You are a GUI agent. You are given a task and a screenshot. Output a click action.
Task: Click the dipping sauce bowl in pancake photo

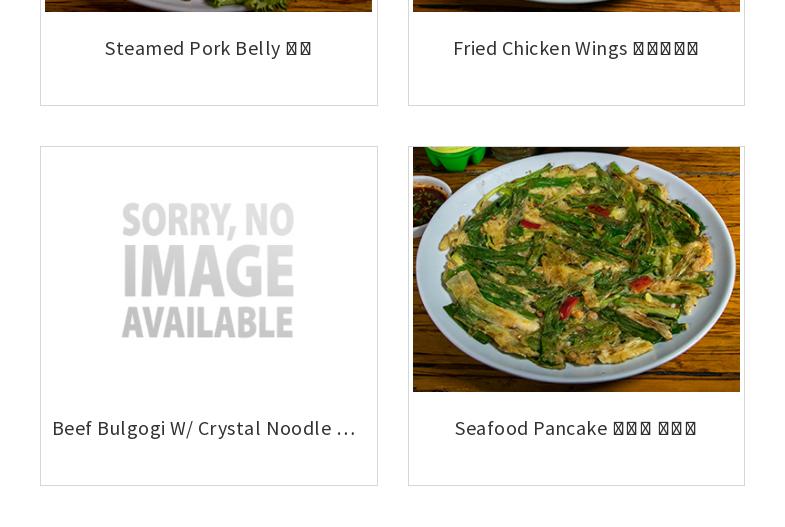click(428, 205)
